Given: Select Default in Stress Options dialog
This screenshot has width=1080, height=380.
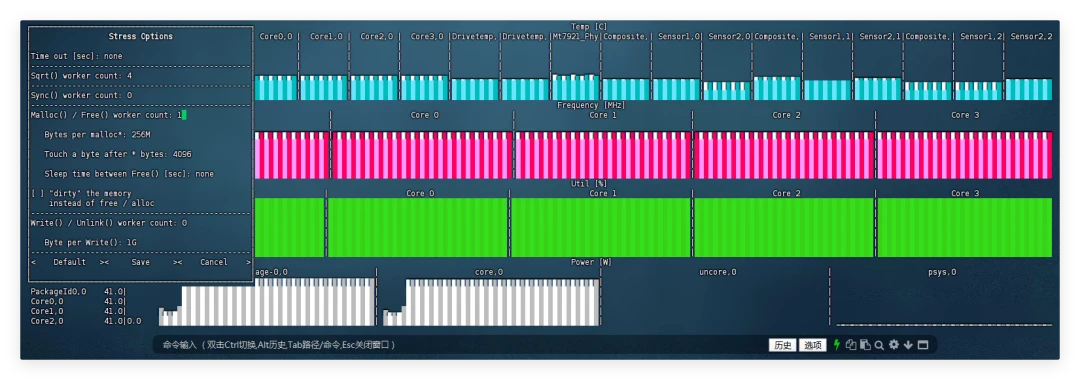Looking at the screenshot, I should [70, 262].
